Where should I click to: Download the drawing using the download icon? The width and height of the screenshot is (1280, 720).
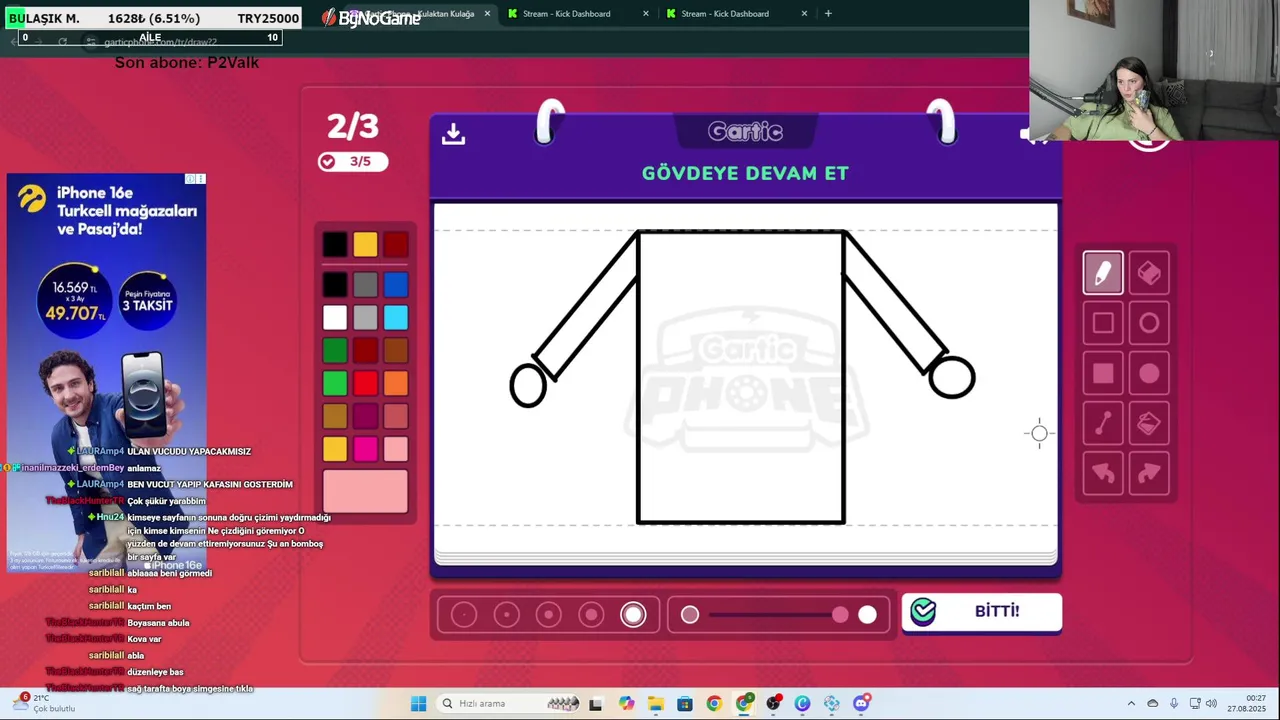coord(454,133)
